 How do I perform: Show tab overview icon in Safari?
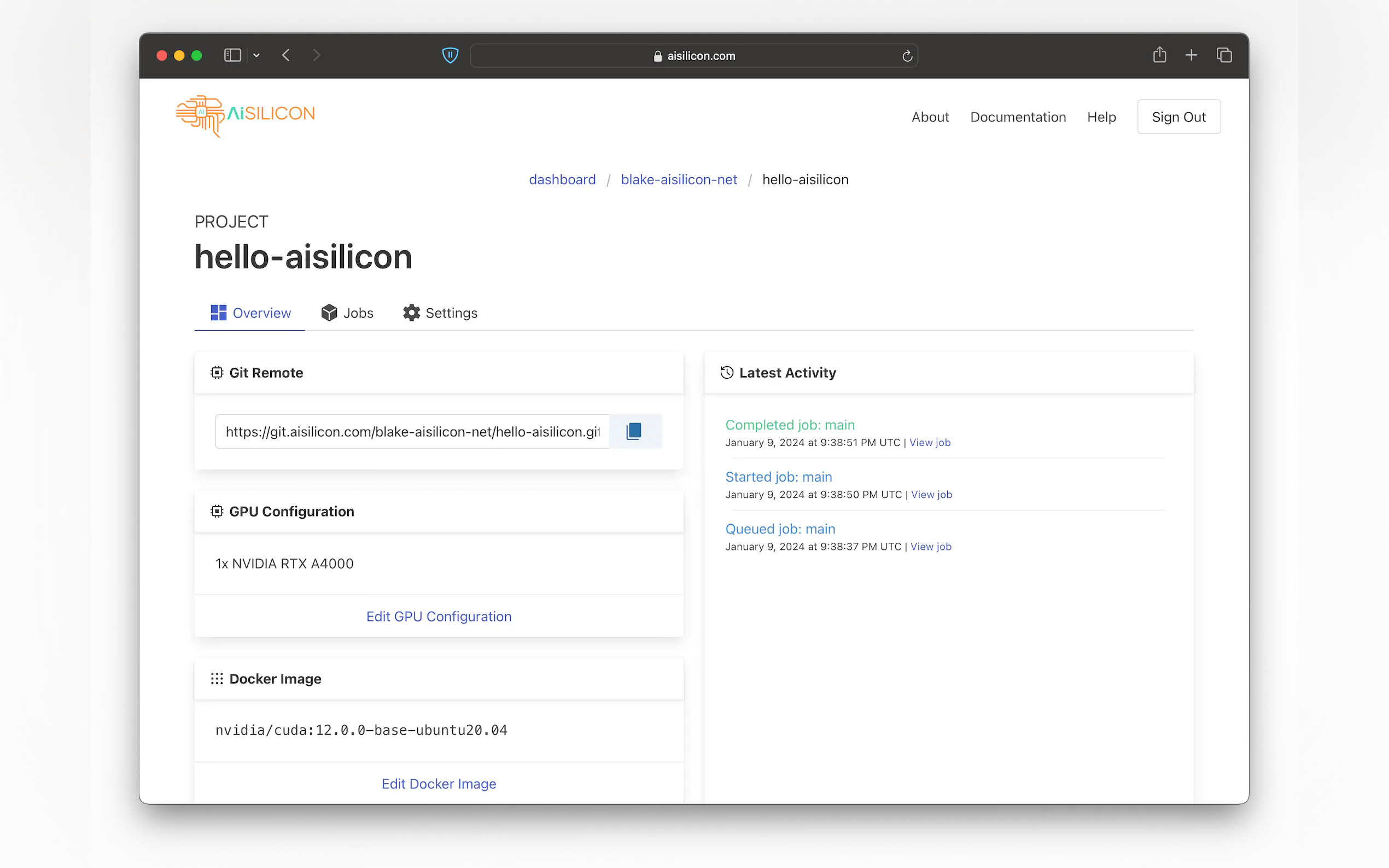(x=1224, y=55)
